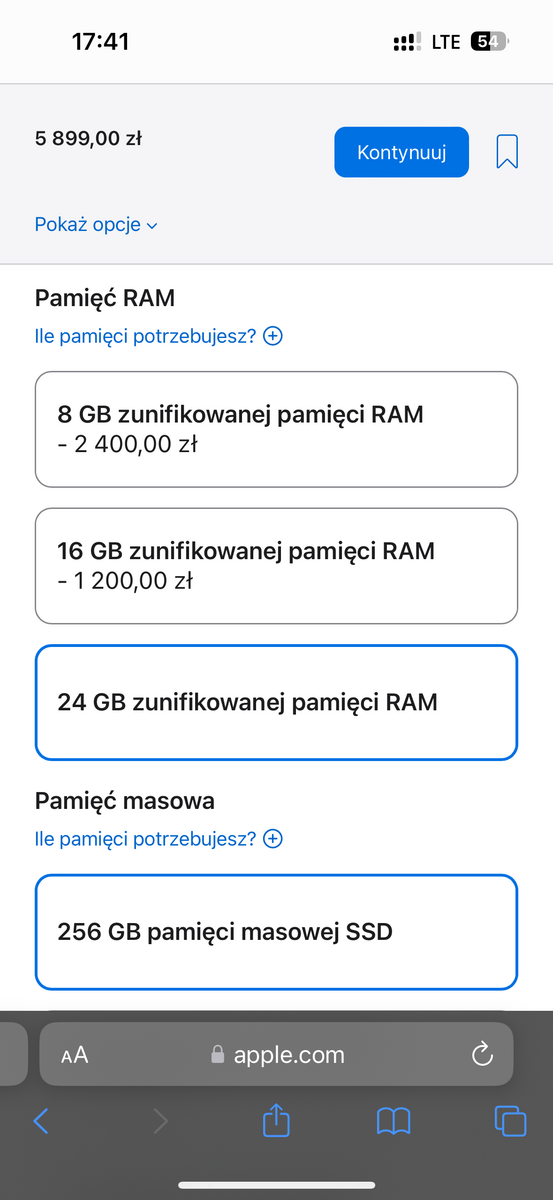The width and height of the screenshot is (553, 1200).
Task: Tap the forward arrow in Safari toolbar
Action: click(x=160, y=1120)
